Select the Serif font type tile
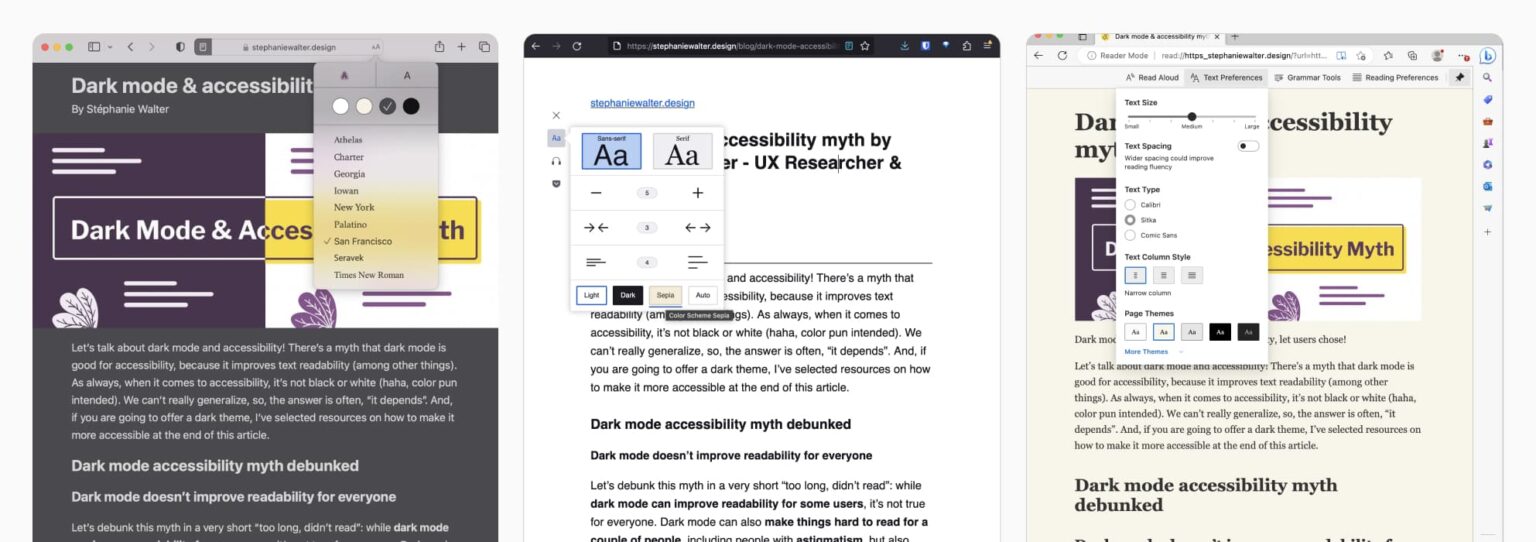Image resolution: width=1536 pixels, height=542 pixels. [x=682, y=152]
